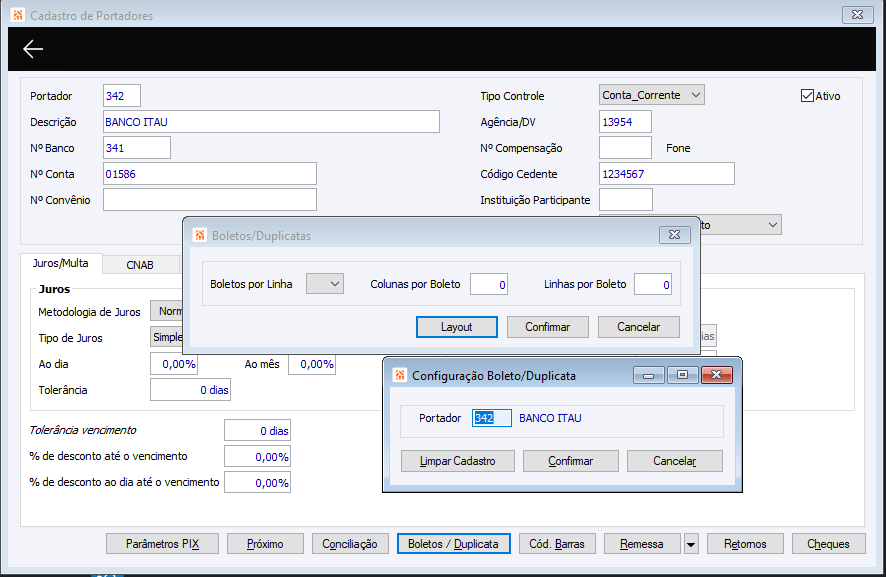Click the Nº Banco field

point(137,147)
